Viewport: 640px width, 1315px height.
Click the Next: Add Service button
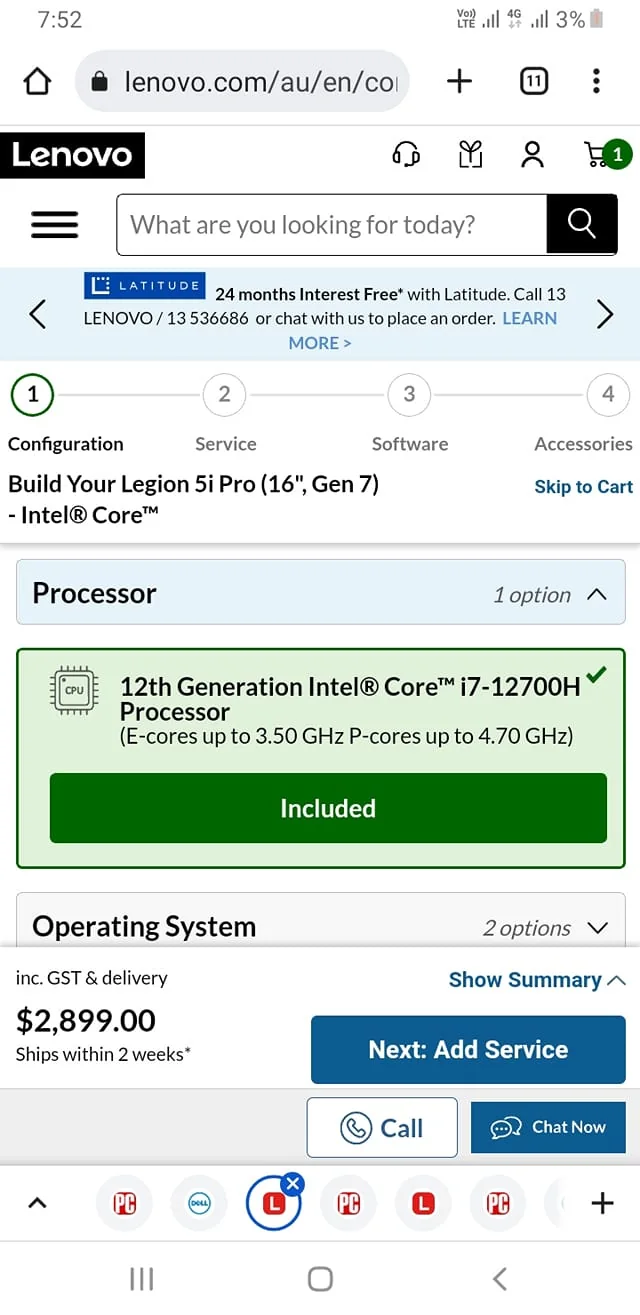(x=468, y=1050)
